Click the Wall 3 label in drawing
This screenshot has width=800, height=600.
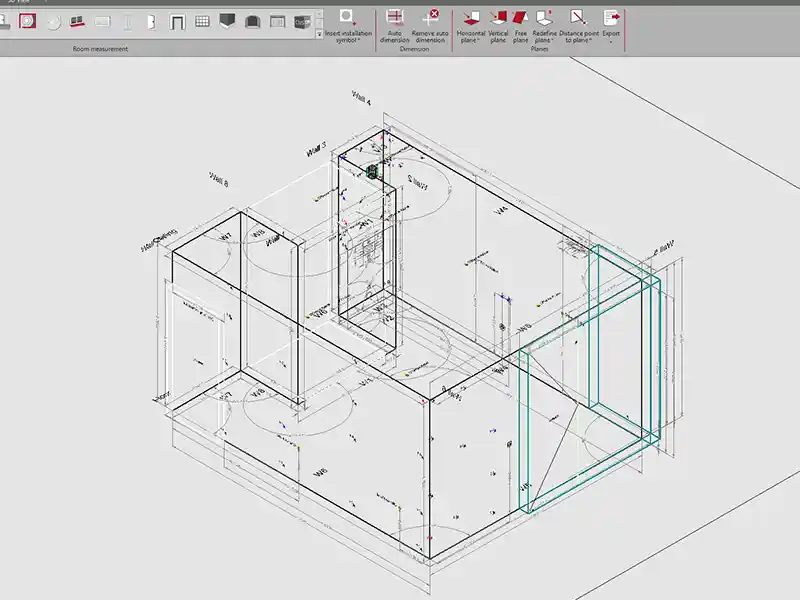point(316,150)
